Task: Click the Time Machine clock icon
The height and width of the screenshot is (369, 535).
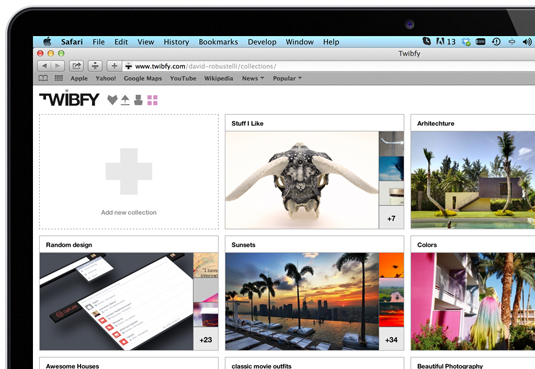Action: (496, 42)
